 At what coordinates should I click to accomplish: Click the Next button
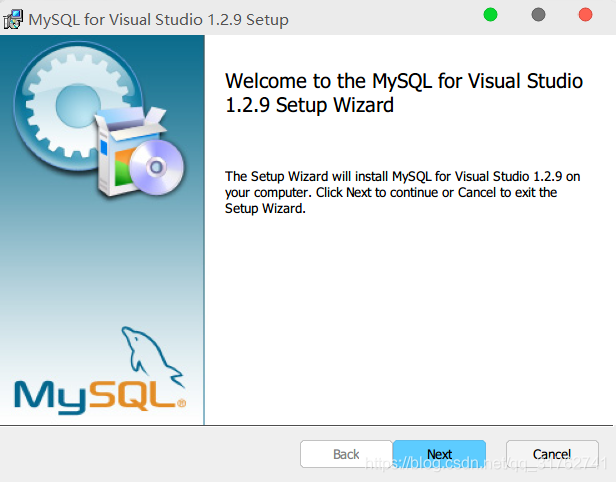tap(439, 454)
